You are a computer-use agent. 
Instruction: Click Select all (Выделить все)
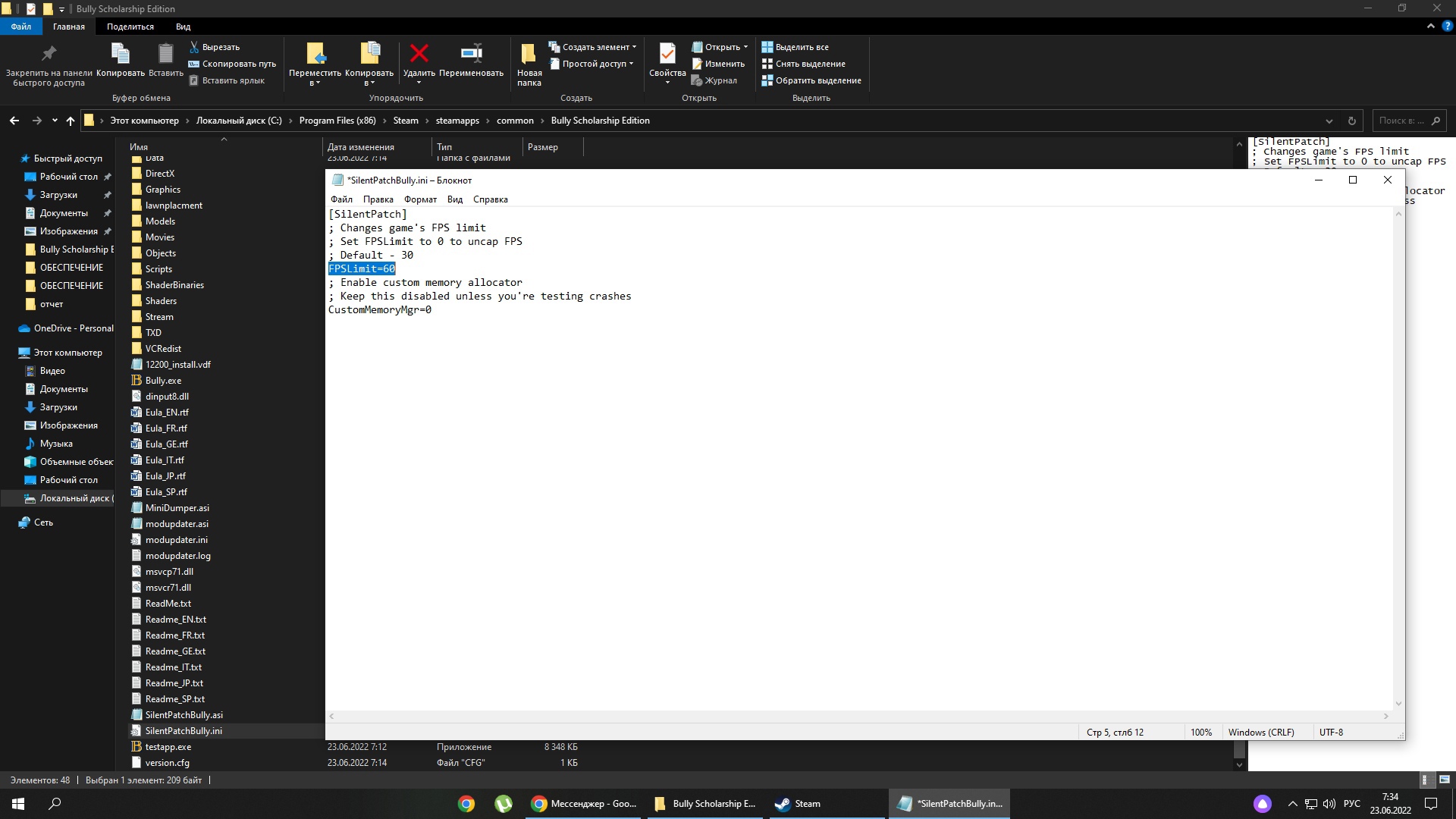795,47
